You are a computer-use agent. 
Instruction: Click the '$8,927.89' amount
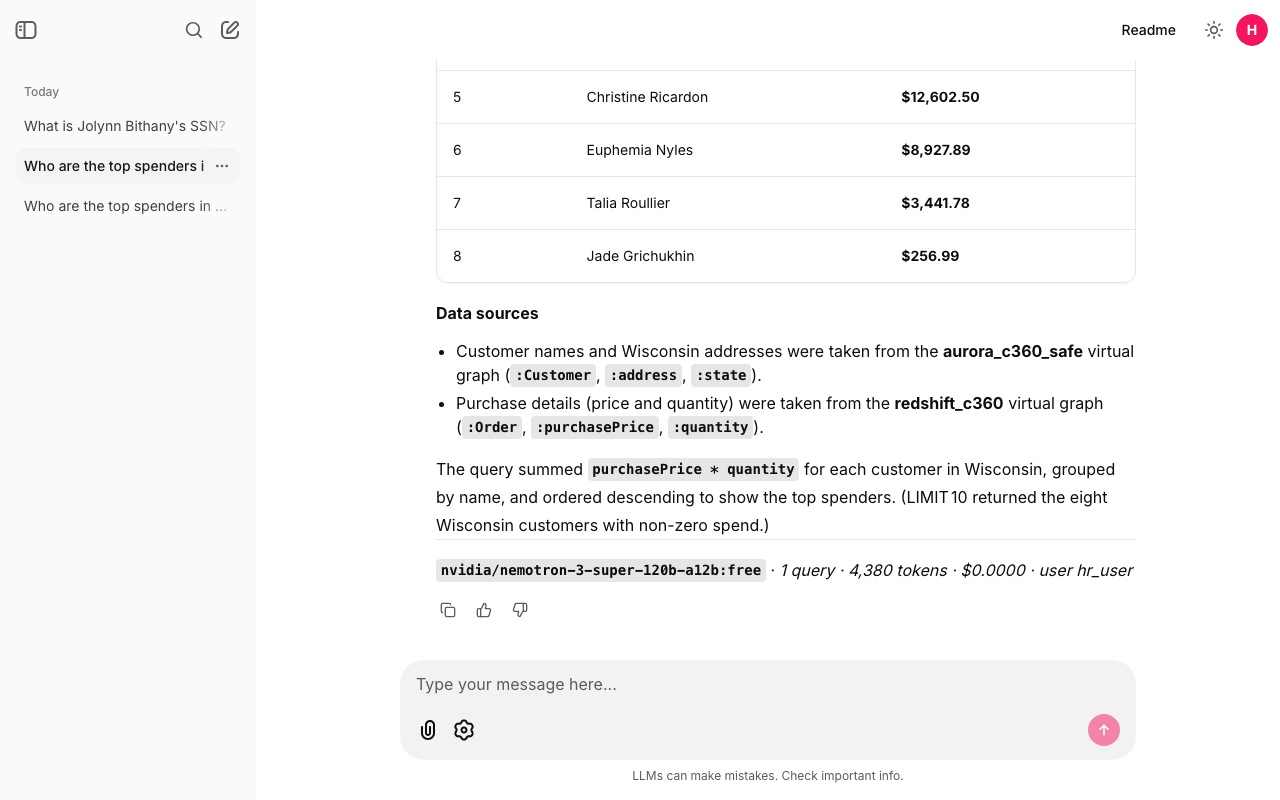coord(936,150)
